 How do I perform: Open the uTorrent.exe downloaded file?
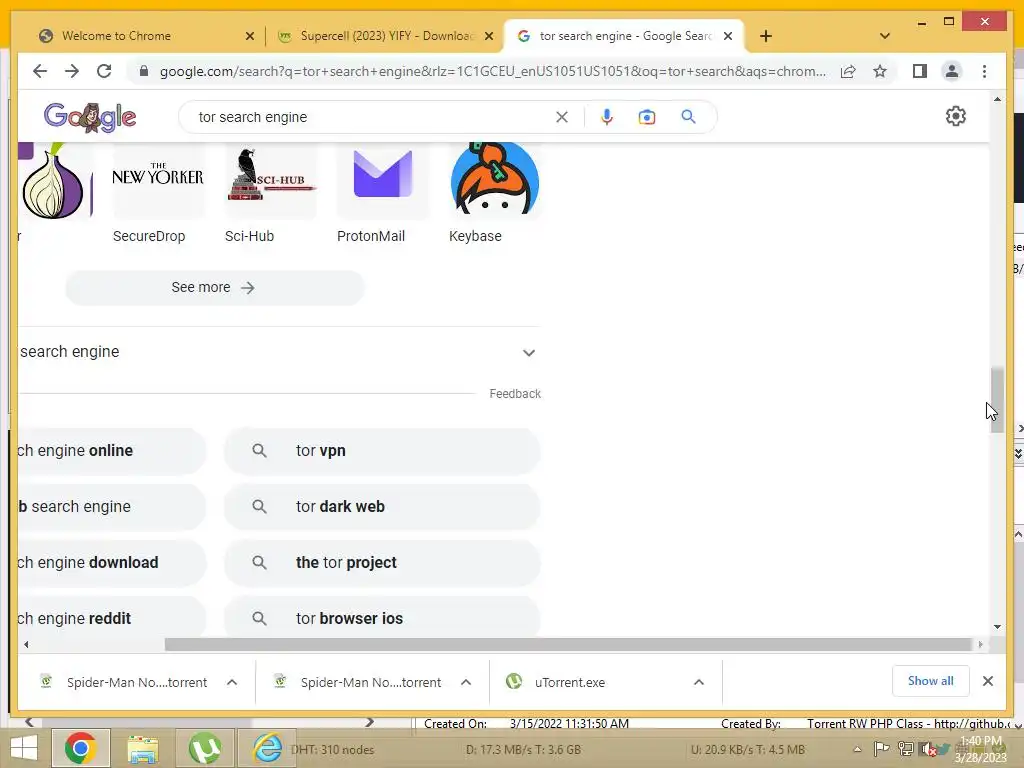(569, 682)
